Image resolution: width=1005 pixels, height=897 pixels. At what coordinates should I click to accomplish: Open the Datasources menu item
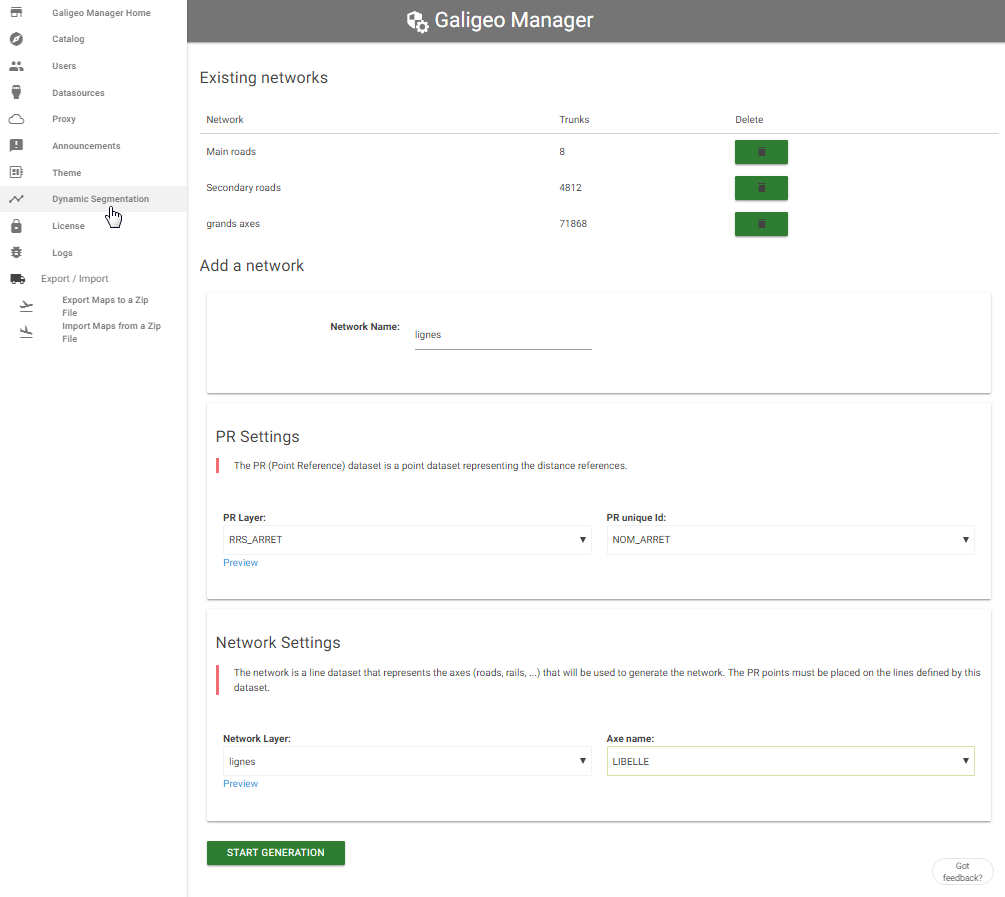pyautogui.click(x=78, y=93)
